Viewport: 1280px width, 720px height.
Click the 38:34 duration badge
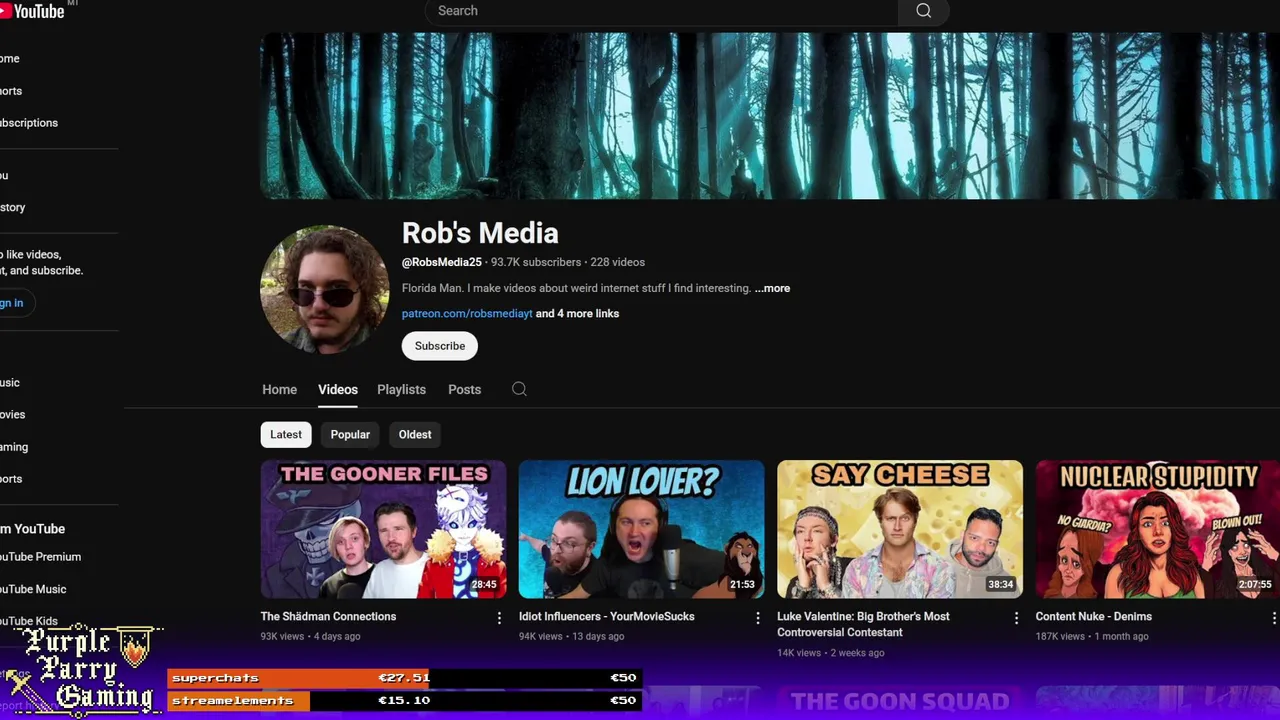(1001, 584)
